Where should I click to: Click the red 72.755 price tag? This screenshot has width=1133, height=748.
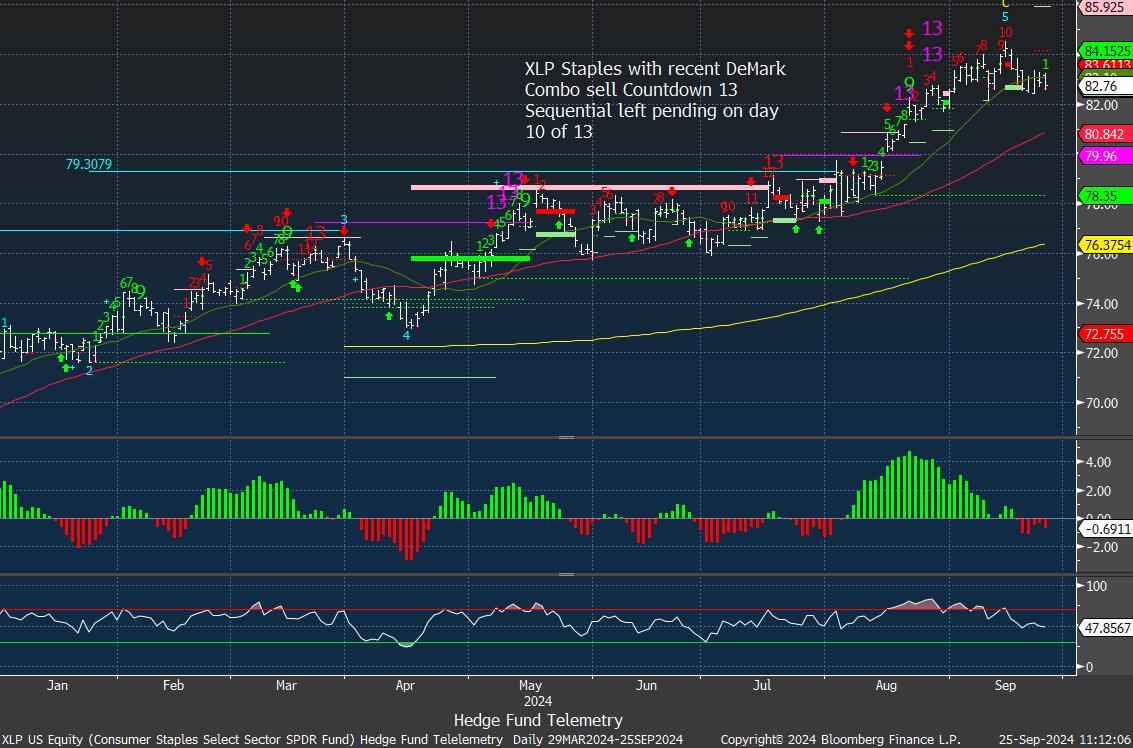click(x=1105, y=334)
